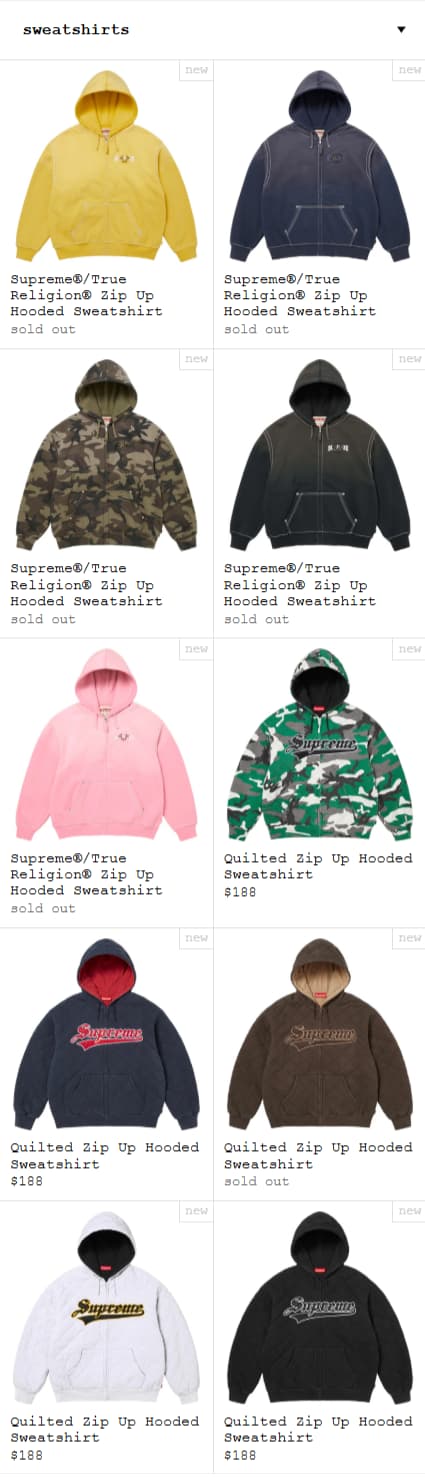The image size is (425, 1477).
Task: Open yellow True Religion hoodie image
Action: click(106, 166)
